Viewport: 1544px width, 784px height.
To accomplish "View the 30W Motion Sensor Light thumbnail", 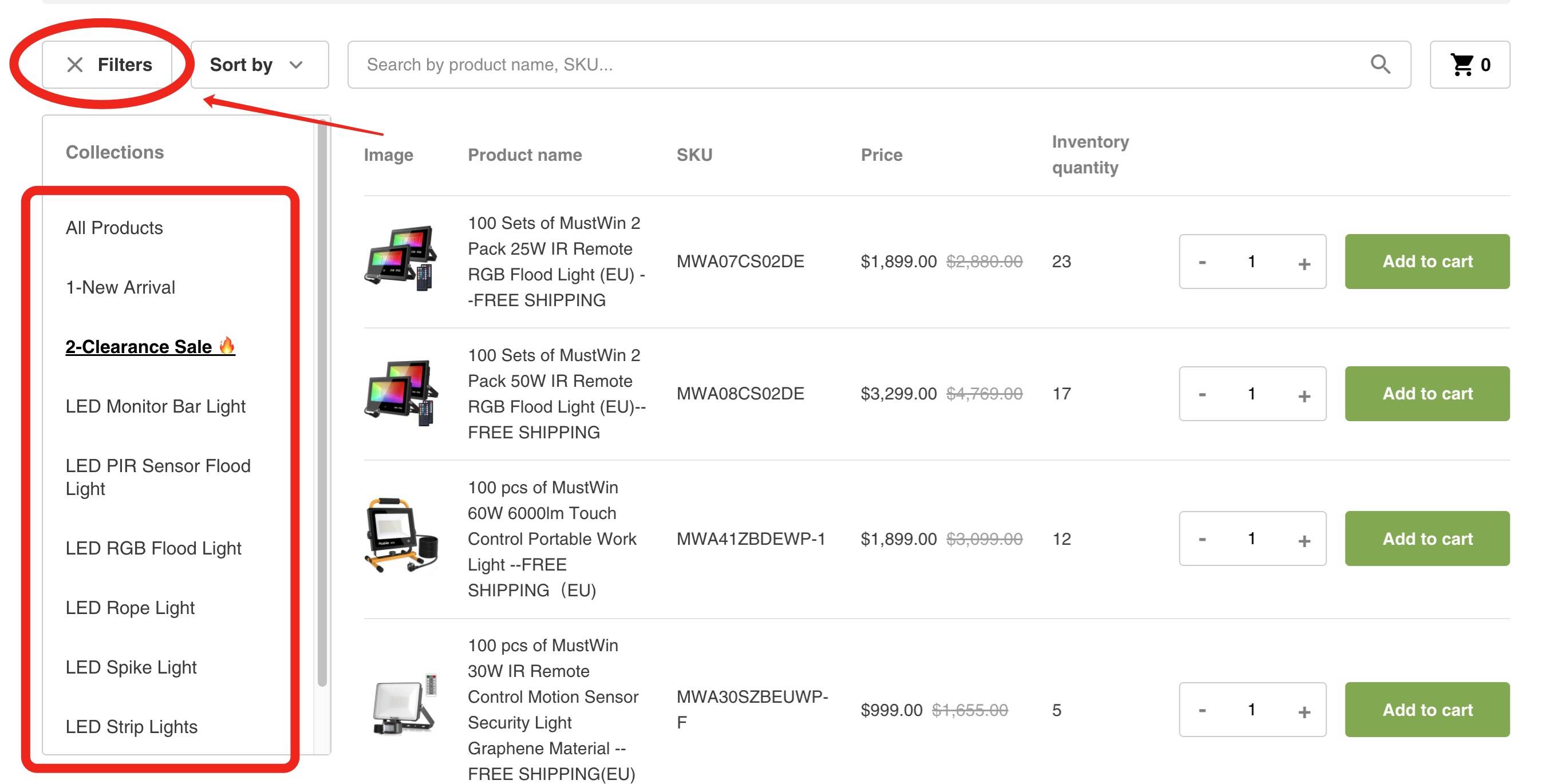I will 404,705.
